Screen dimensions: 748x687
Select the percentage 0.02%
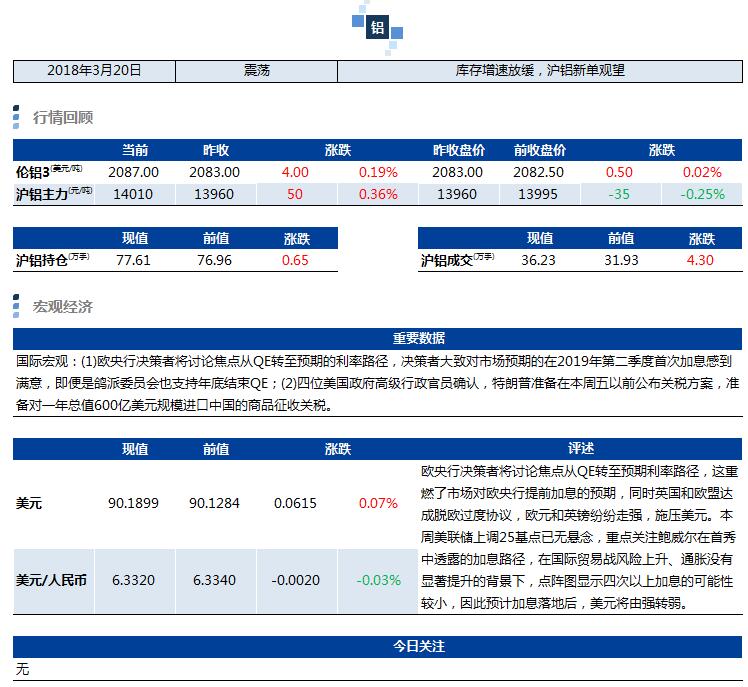tap(702, 172)
